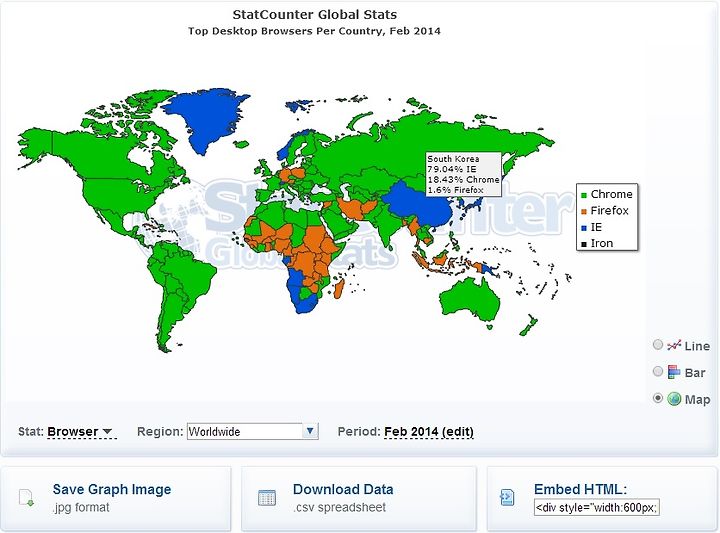Click the embed HTML code input field
The width and height of the screenshot is (720, 533).
click(596, 507)
